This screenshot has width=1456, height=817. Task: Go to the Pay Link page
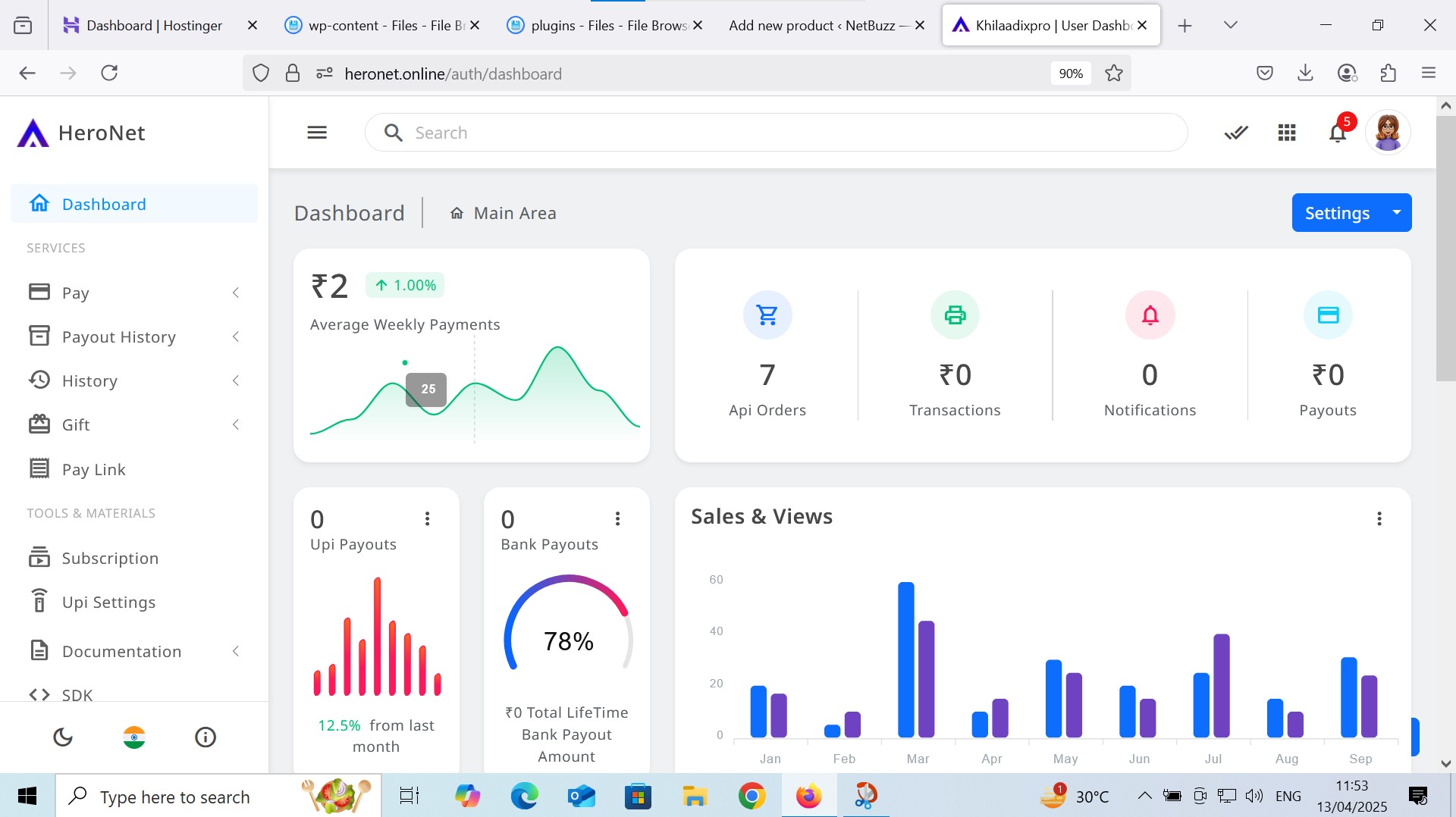pyautogui.click(x=93, y=469)
